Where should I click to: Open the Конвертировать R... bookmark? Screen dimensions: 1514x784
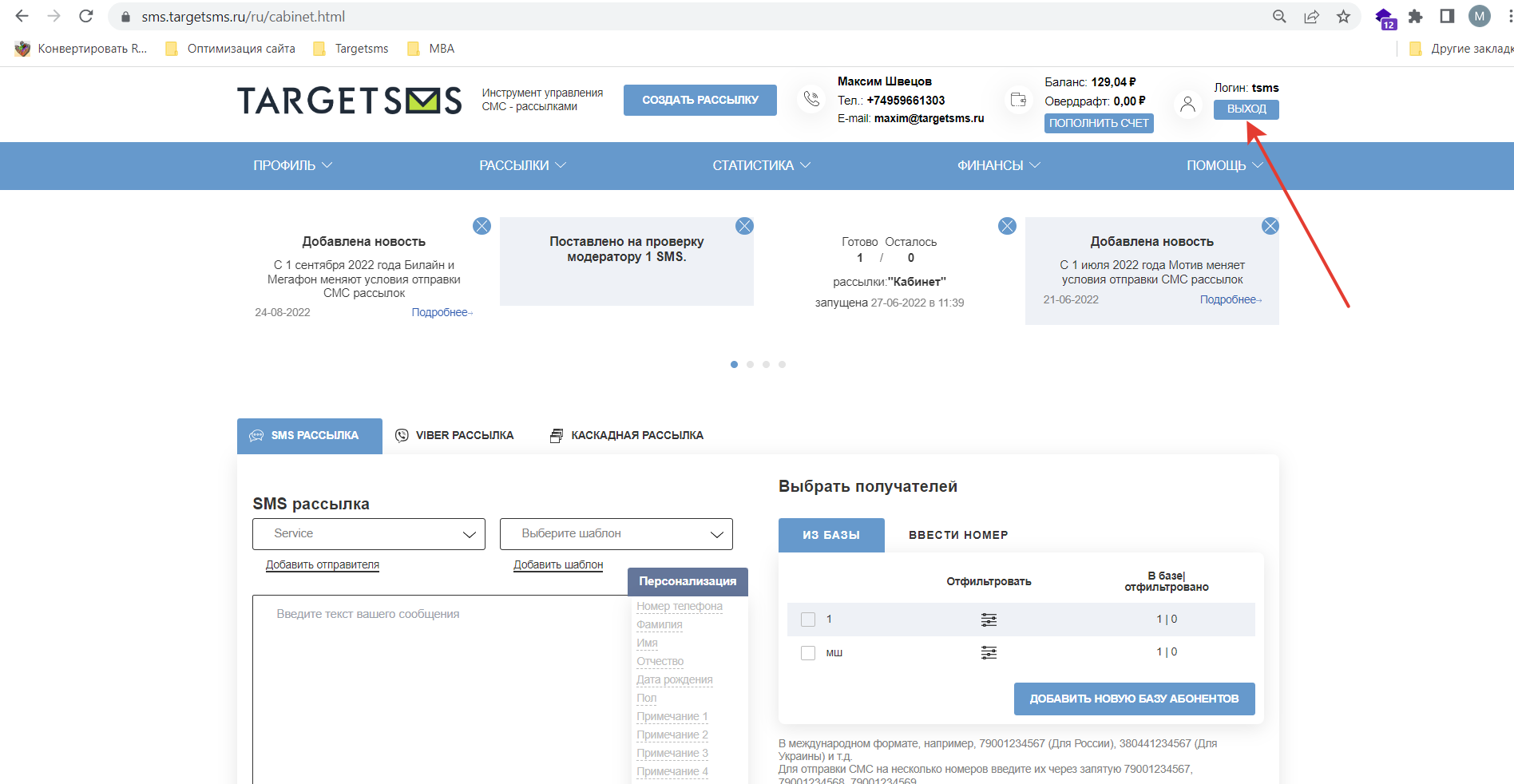pos(81,49)
